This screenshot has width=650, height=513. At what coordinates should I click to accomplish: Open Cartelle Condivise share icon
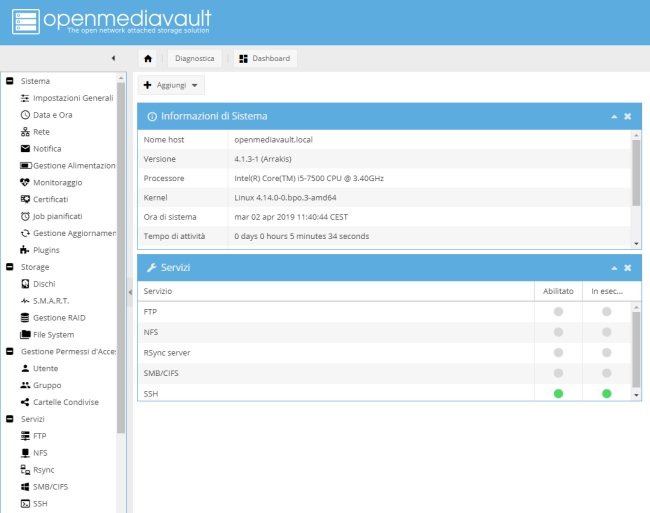(25, 402)
